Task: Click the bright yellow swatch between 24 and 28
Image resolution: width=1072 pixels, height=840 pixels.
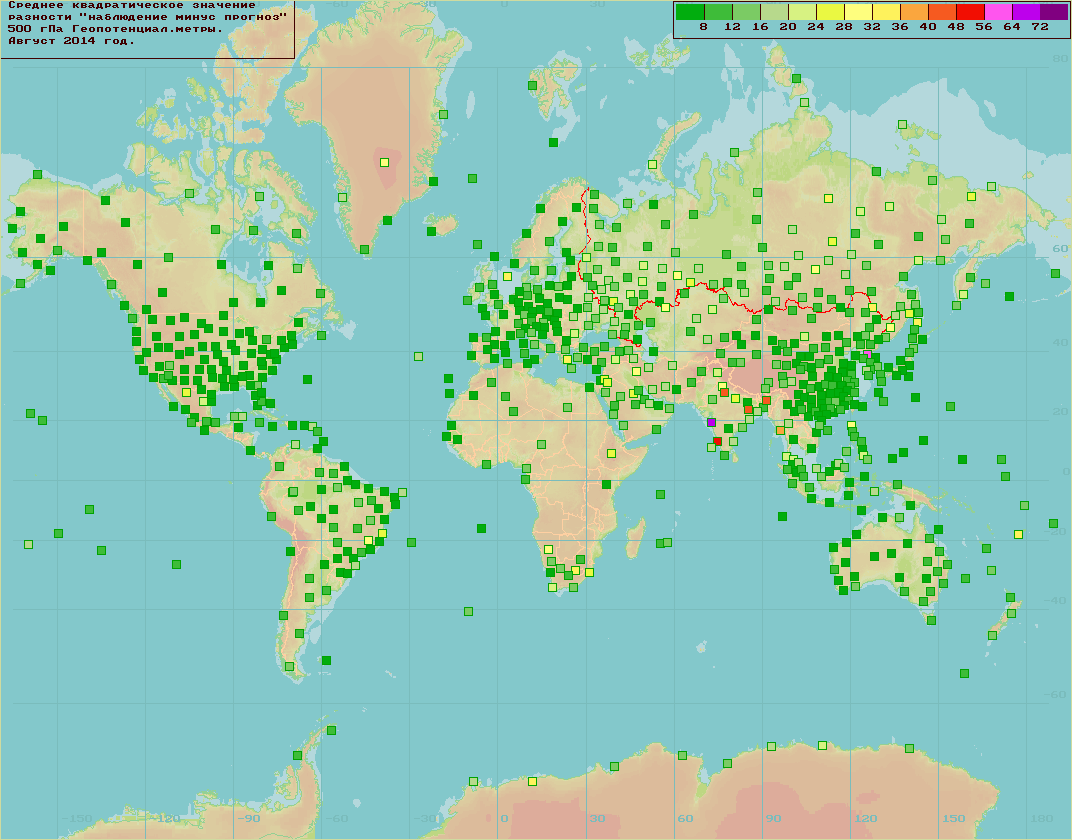Action: 830,11
